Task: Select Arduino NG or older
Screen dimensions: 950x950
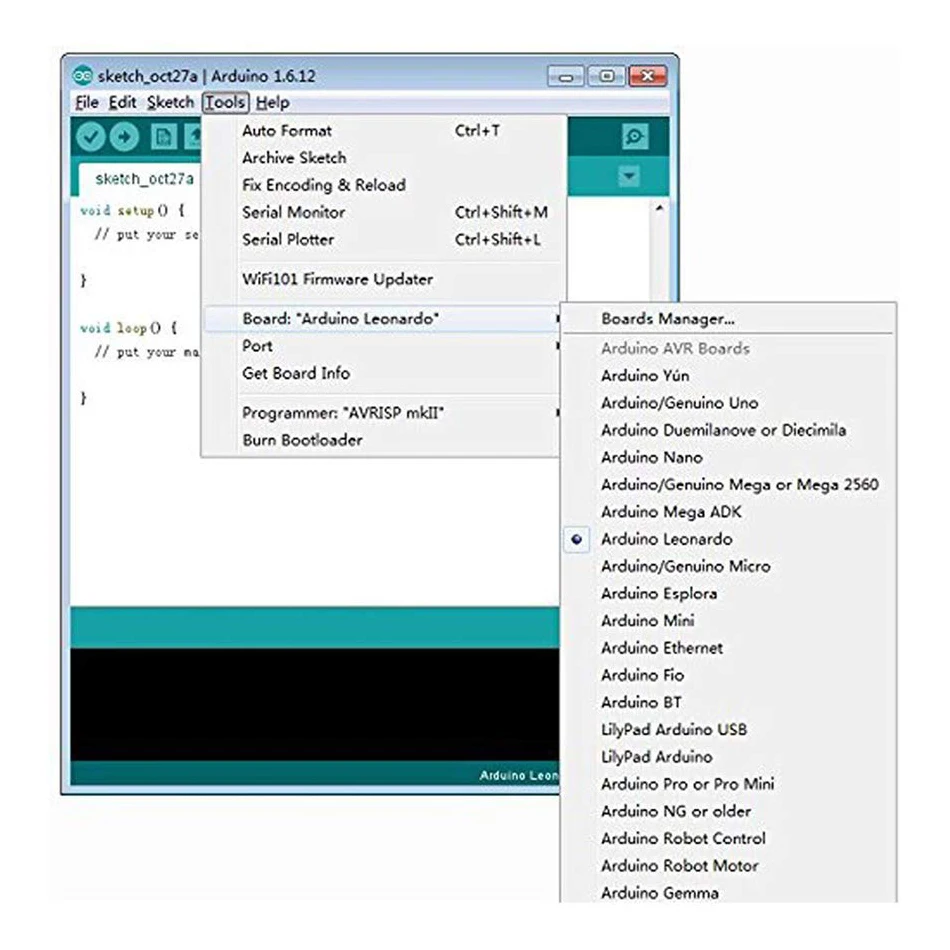Action: [728, 811]
